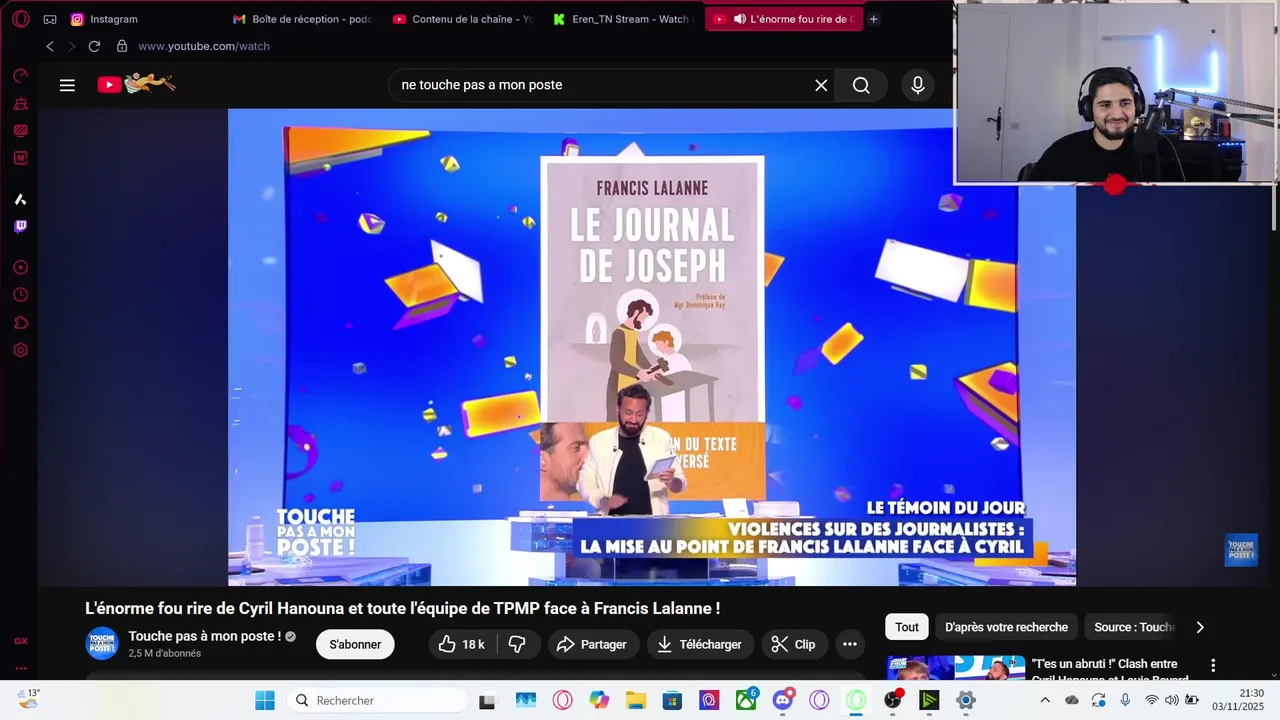Start voice search with the microphone

(x=918, y=85)
